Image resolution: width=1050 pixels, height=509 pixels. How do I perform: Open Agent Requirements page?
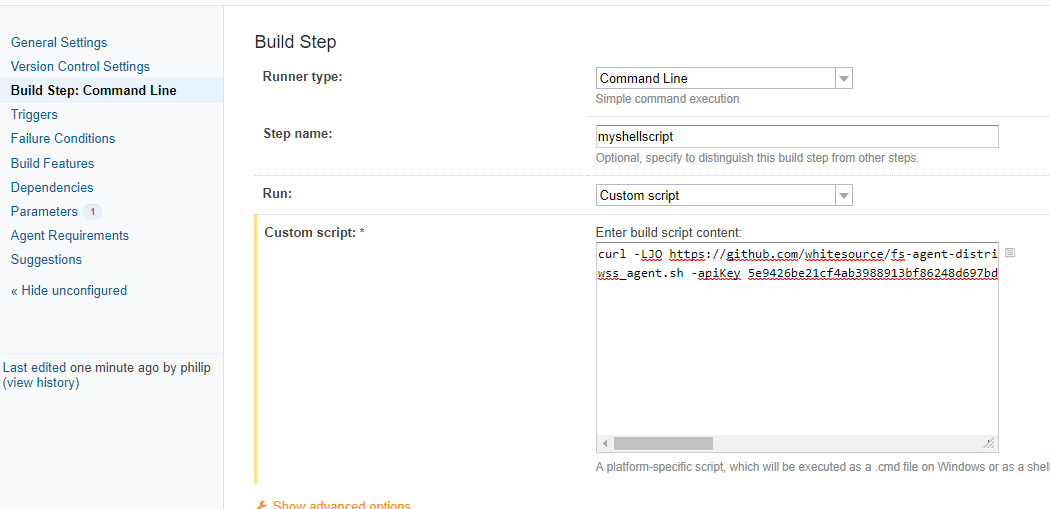pos(70,235)
